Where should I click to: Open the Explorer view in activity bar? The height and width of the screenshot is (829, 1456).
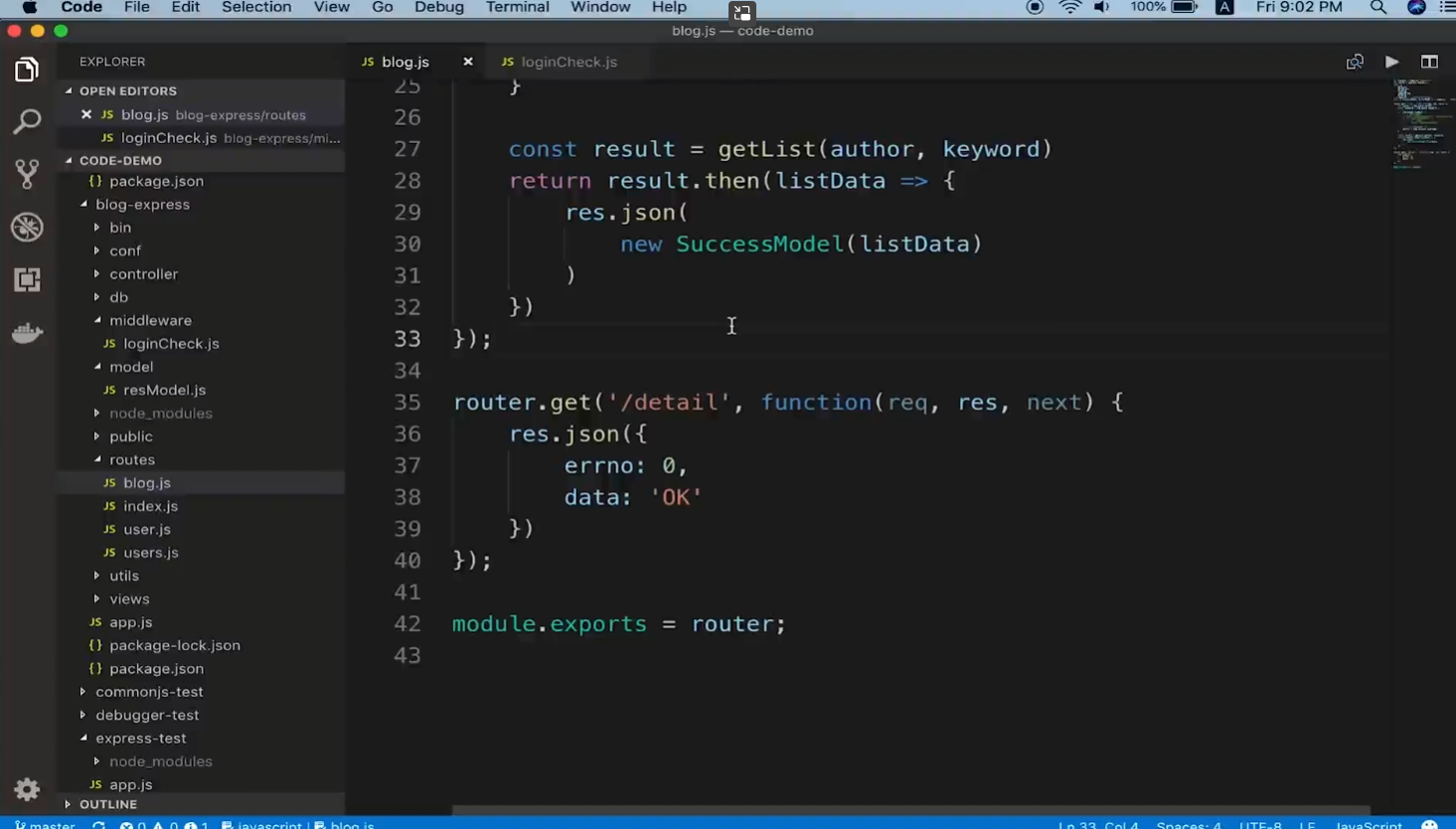(27, 70)
